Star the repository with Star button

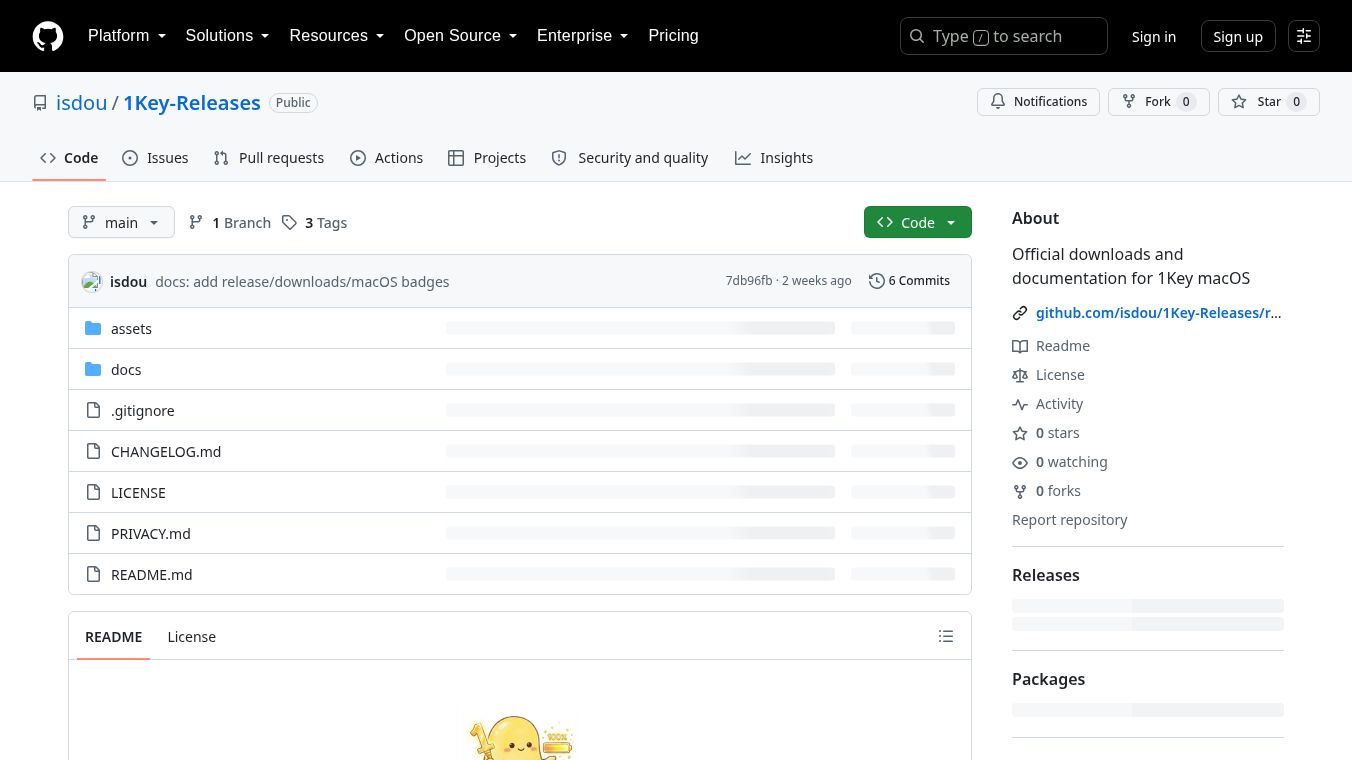(x=1268, y=102)
